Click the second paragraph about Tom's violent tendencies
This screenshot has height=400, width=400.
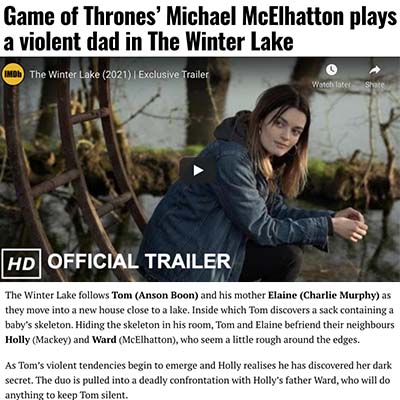(198, 380)
